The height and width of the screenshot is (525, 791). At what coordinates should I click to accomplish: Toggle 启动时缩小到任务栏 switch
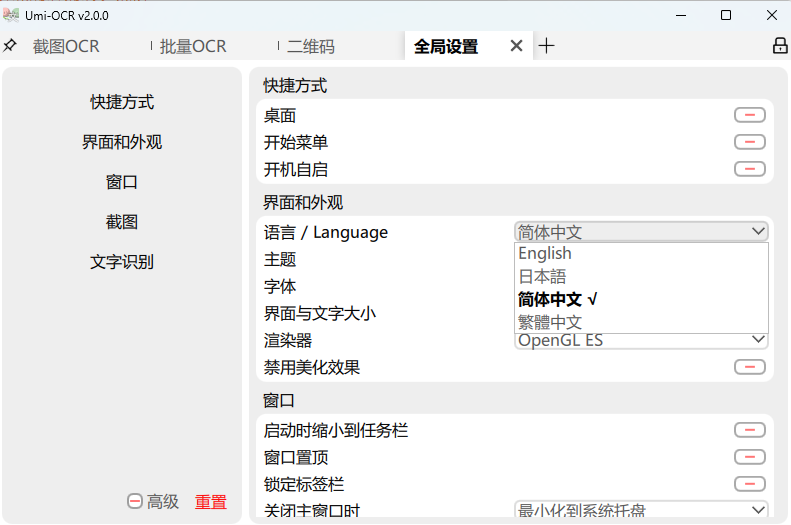point(749,431)
